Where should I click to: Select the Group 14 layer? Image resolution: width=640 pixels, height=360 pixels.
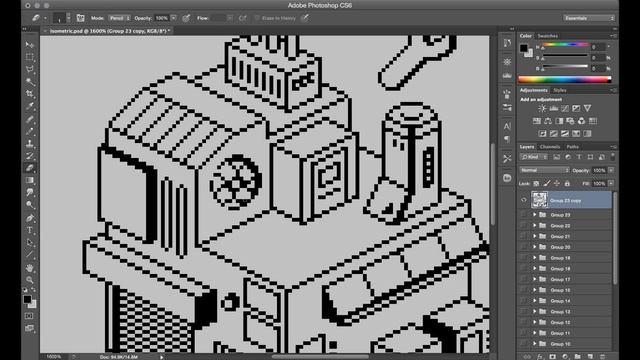point(565,301)
